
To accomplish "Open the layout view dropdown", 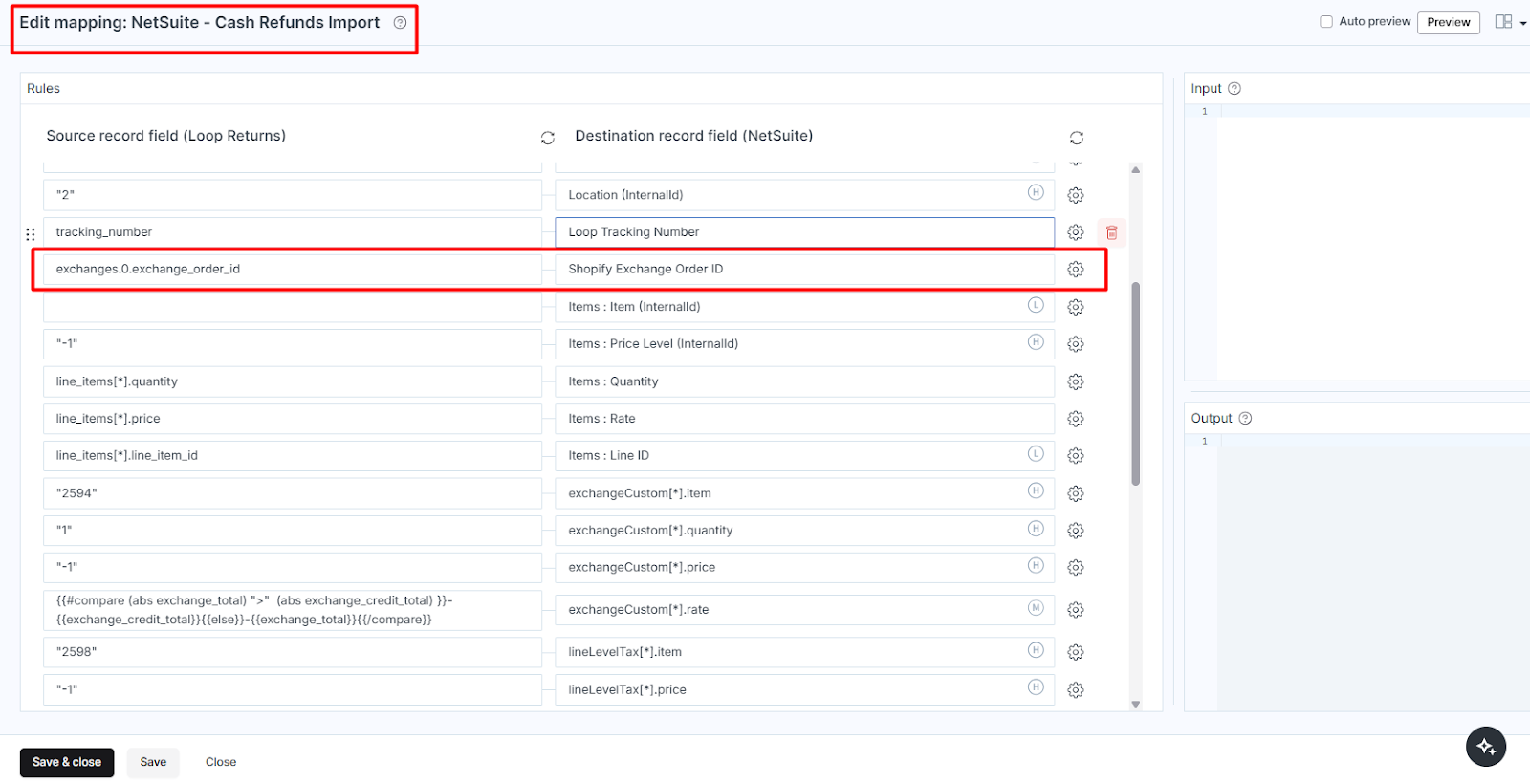I will pos(1511,22).
